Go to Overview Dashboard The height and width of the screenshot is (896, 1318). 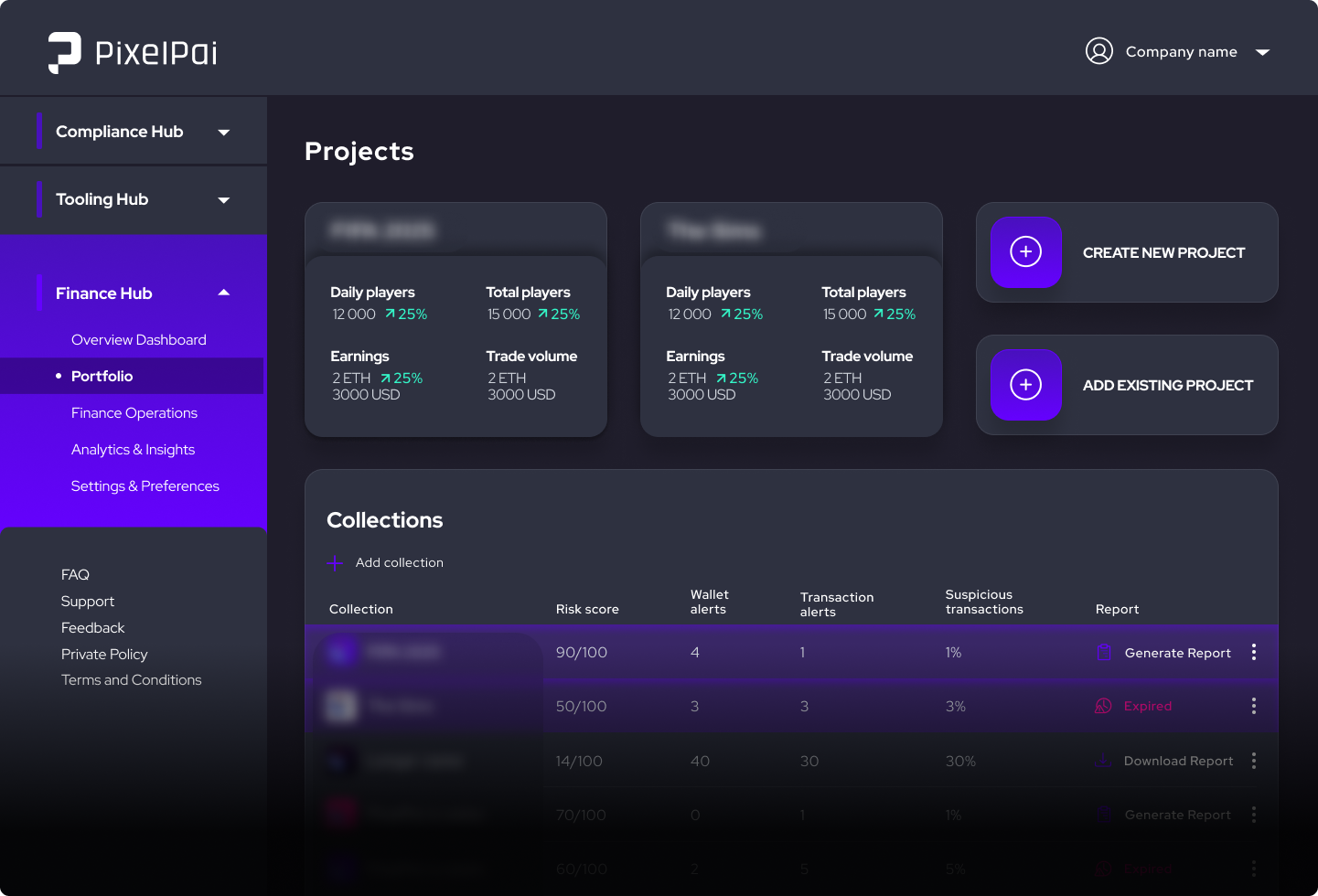139,339
